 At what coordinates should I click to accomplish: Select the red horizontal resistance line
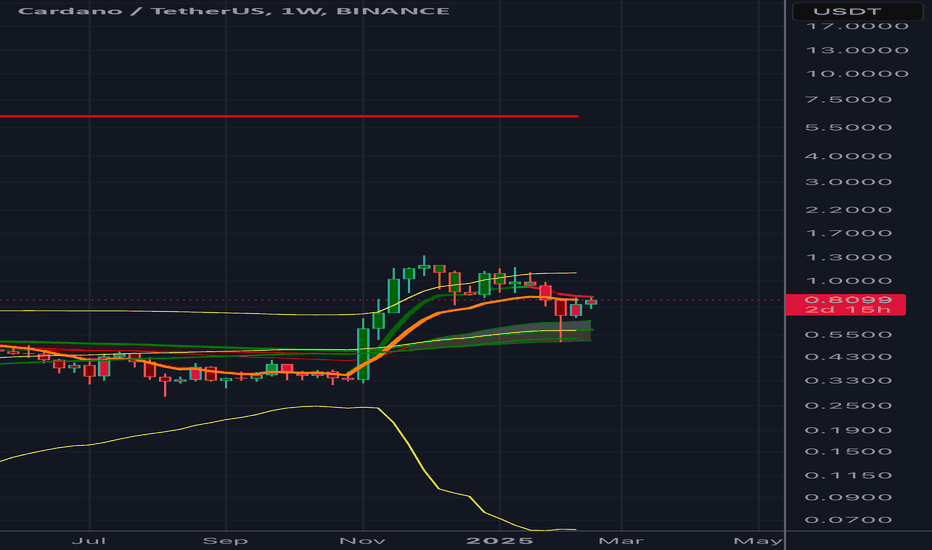289,116
